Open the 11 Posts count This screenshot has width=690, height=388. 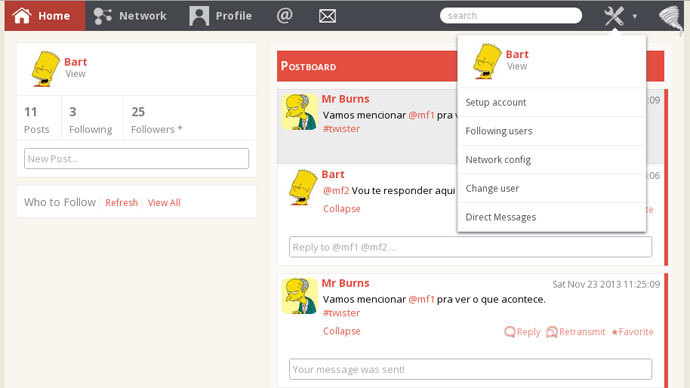pyautogui.click(x=37, y=120)
